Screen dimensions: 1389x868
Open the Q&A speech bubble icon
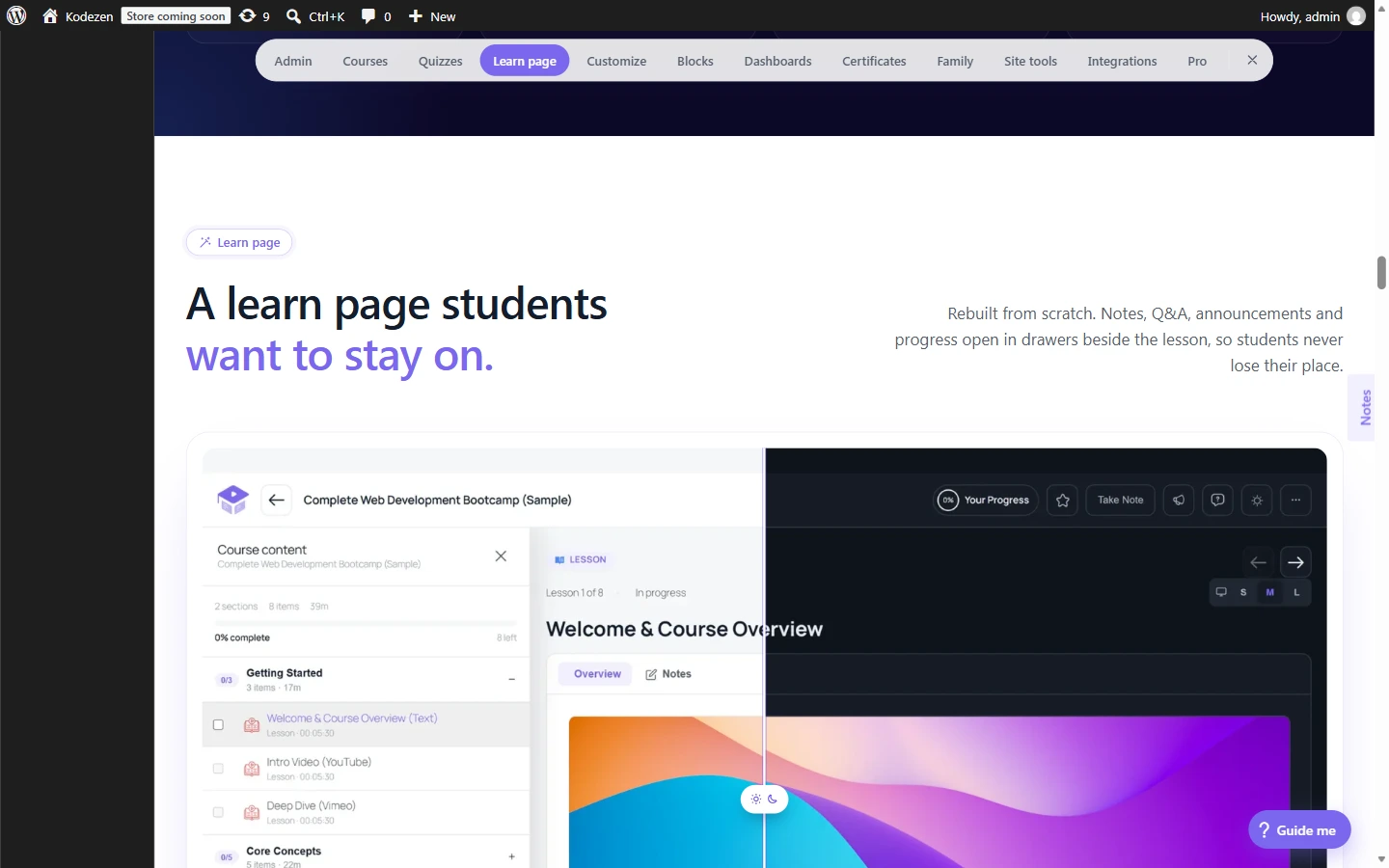click(1218, 500)
